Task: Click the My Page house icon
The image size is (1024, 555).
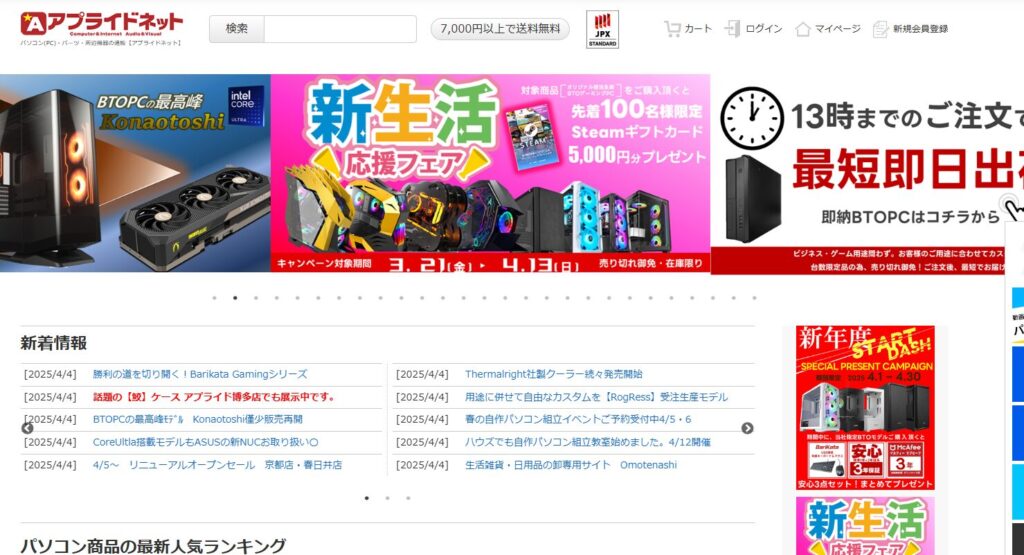Action: (803, 29)
